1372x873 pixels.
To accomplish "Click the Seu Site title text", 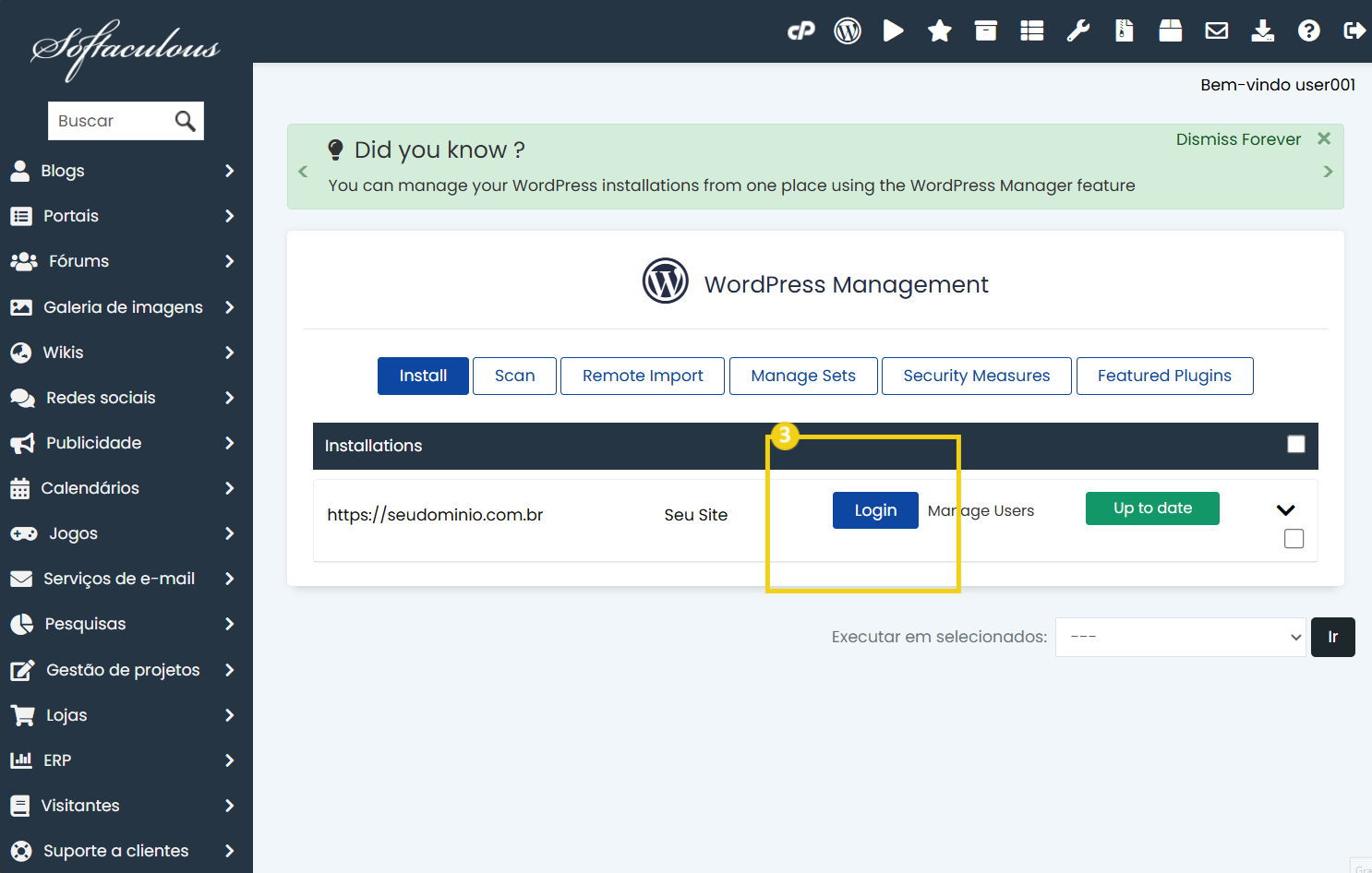I will pyautogui.click(x=696, y=515).
